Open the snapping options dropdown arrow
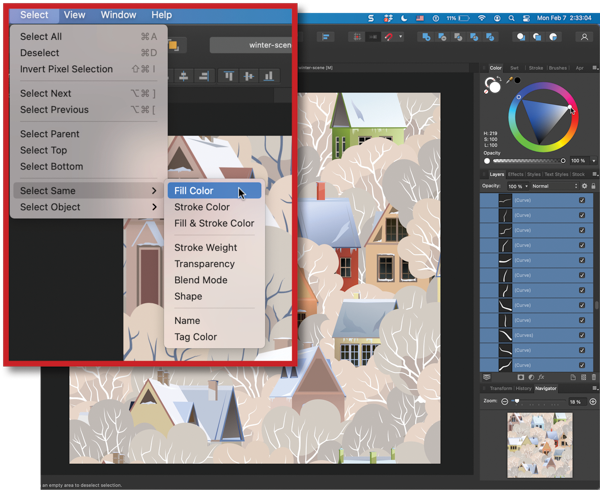Screen dimensions: 600x490 coord(401,37)
